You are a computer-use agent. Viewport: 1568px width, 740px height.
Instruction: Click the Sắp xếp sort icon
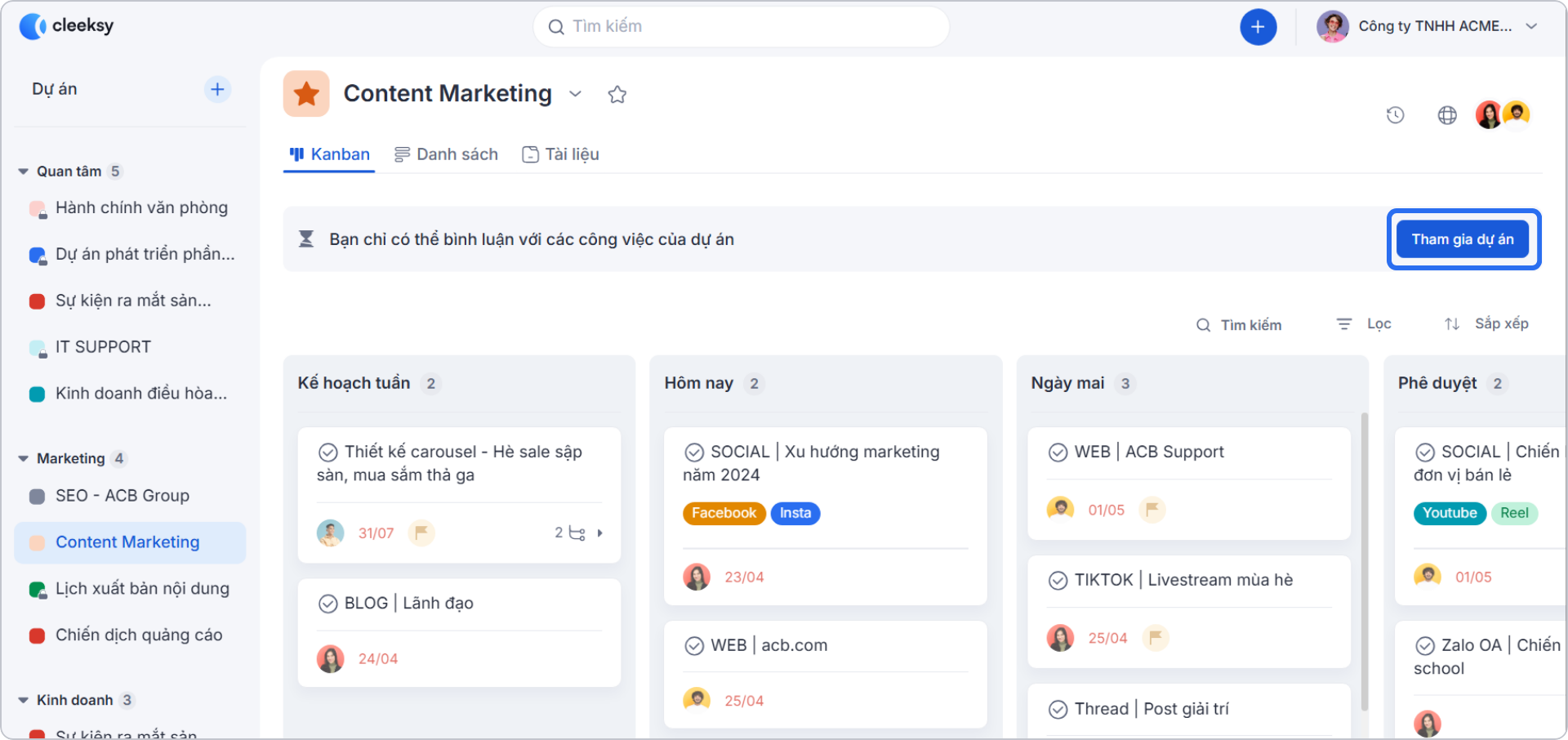tap(1453, 323)
